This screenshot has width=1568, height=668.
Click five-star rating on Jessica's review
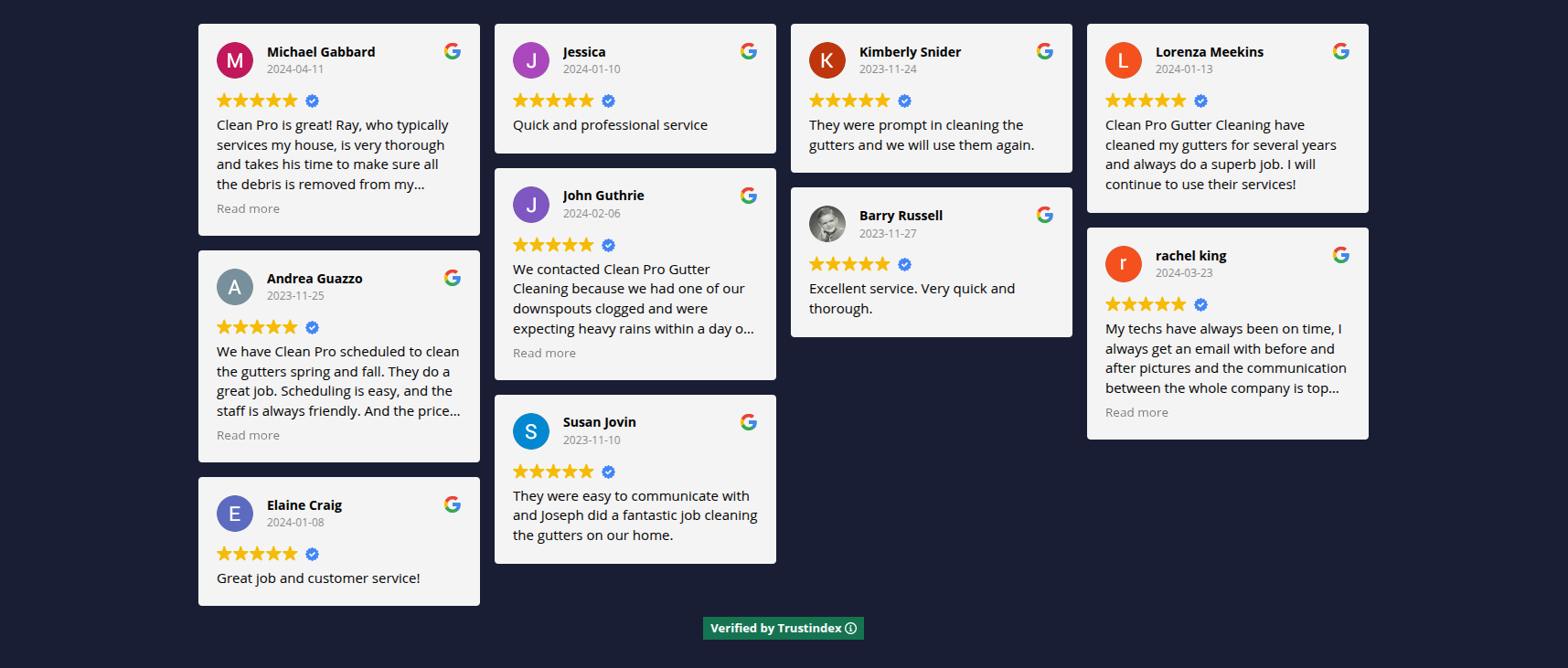553,101
